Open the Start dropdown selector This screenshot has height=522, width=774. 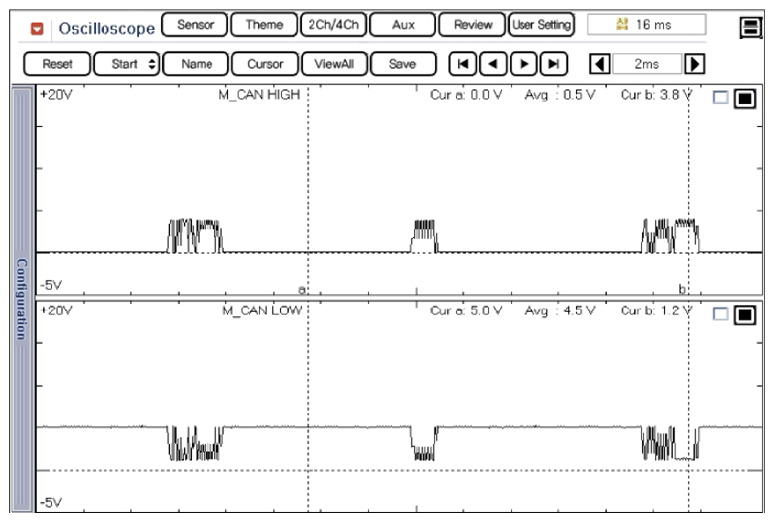127,64
